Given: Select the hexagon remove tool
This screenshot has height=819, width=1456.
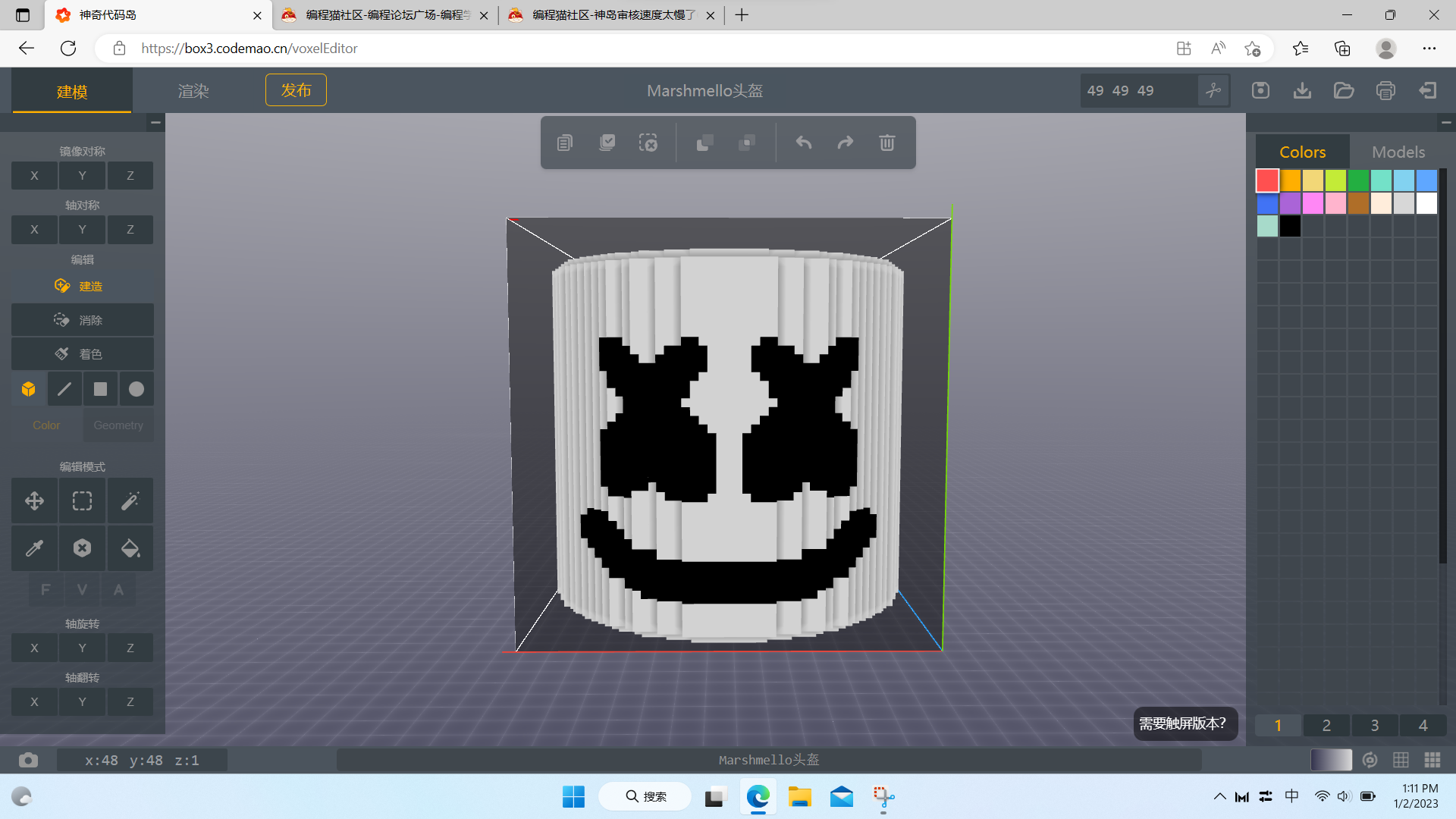Looking at the screenshot, I should (x=82, y=548).
